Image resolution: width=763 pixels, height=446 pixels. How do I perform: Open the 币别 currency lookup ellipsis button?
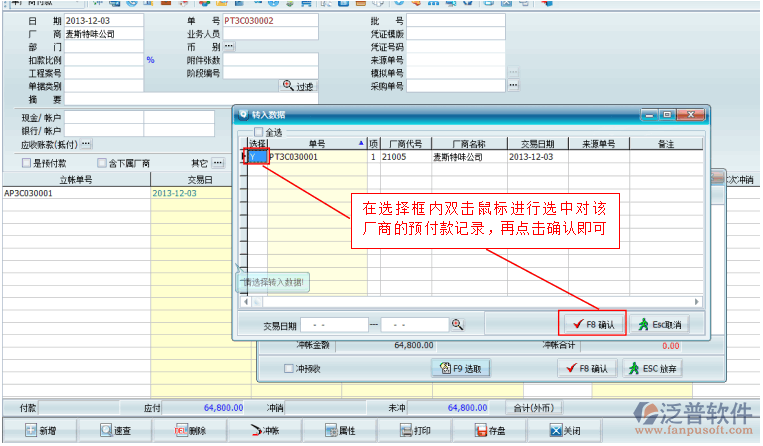[x=229, y=47]
